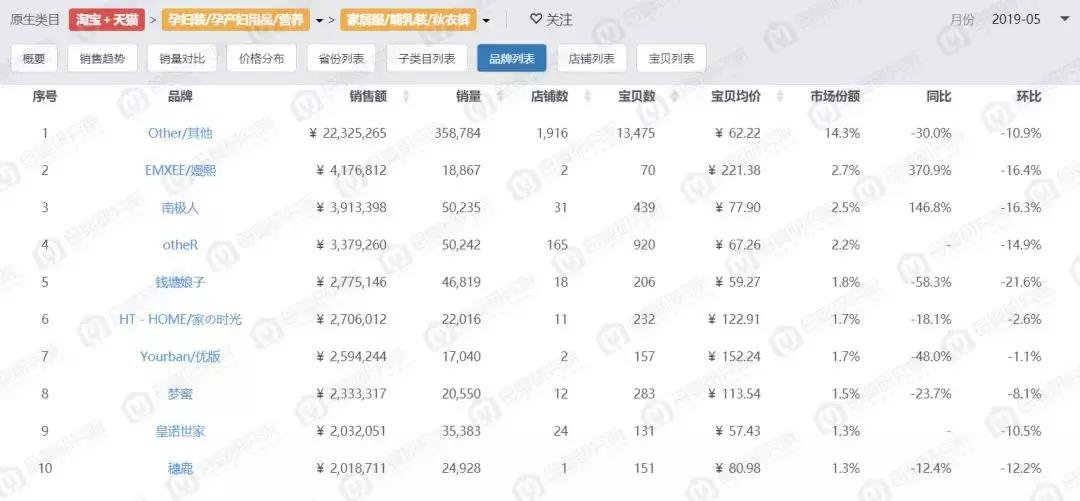Viewport: 1080px width, 501px height.
Task: Sort by 宝贝数 using its sort arrows
Action: pos(674,97)
